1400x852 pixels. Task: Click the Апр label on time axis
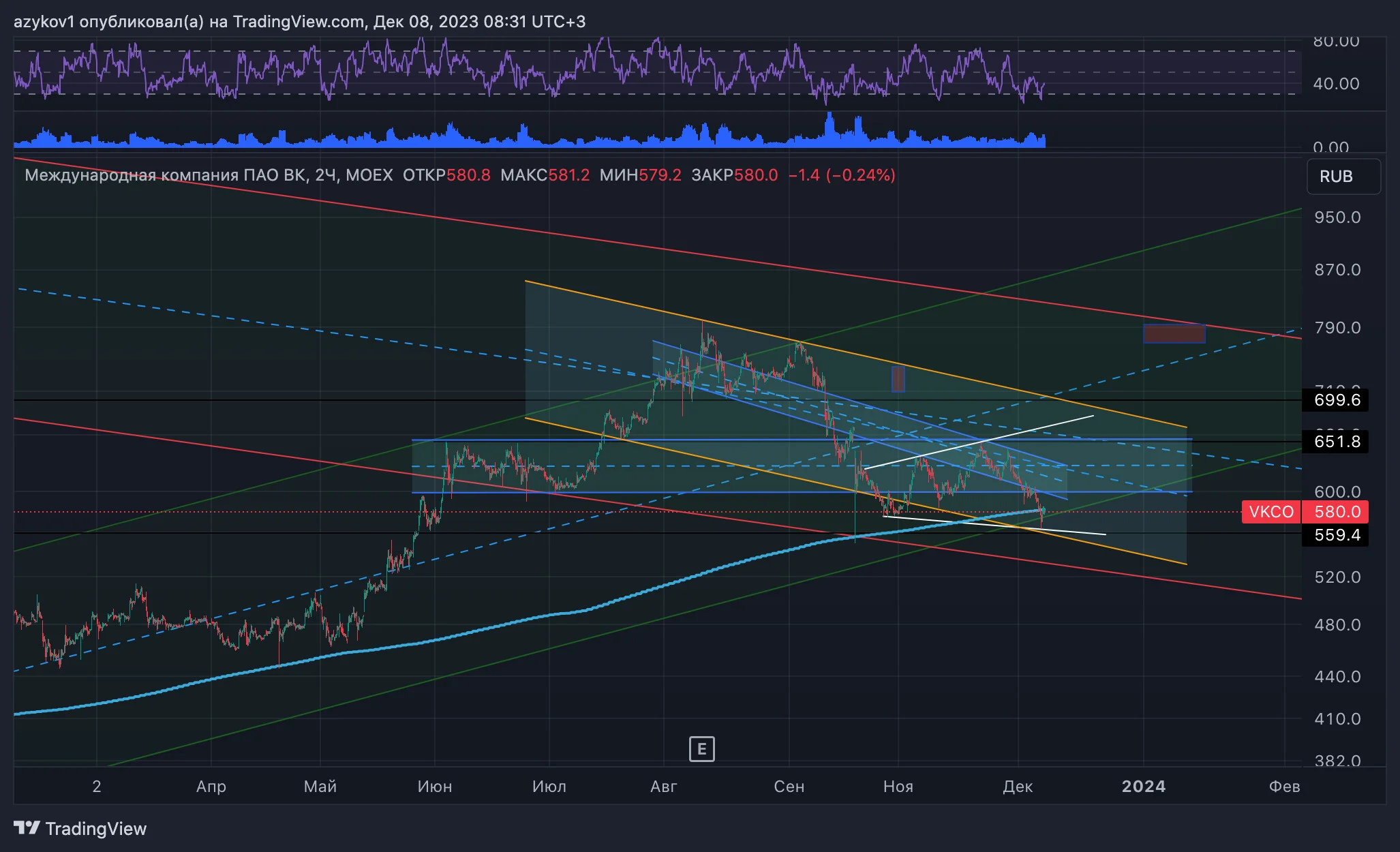(211, 787)
